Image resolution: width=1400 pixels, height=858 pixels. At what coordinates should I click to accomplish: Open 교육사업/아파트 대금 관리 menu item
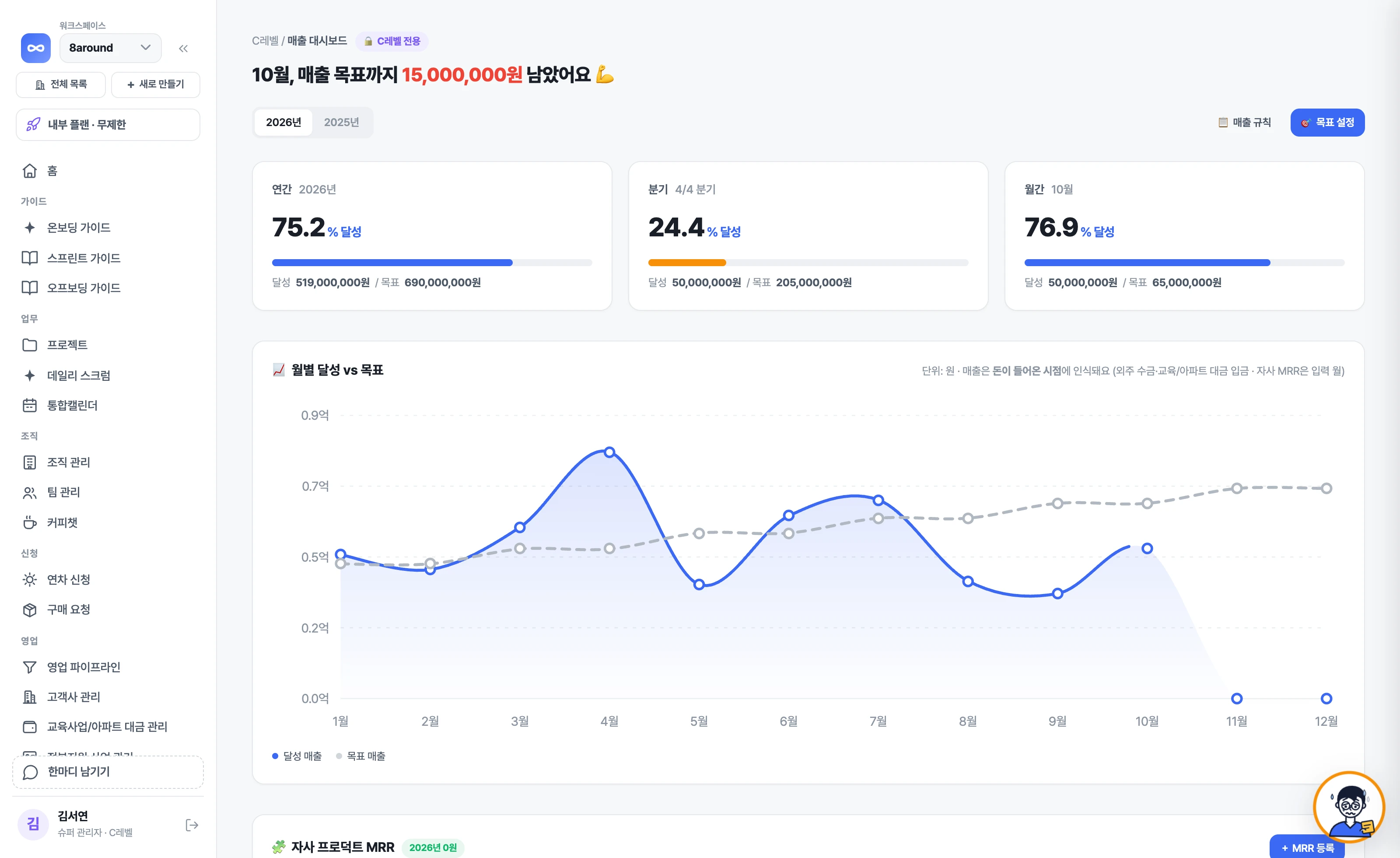click(108, 727)
